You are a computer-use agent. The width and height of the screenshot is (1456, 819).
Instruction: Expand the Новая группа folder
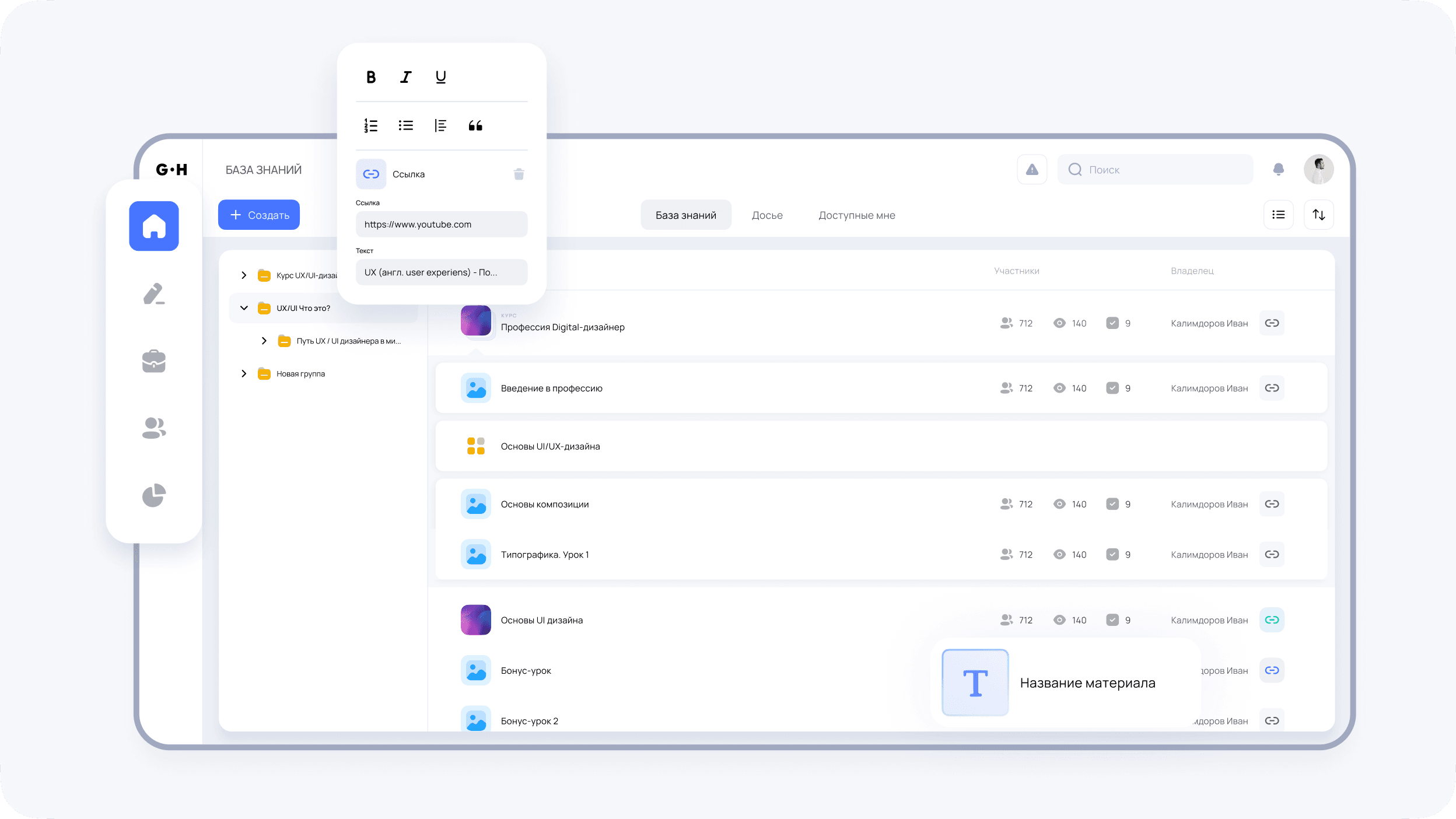tap(244, 373)
